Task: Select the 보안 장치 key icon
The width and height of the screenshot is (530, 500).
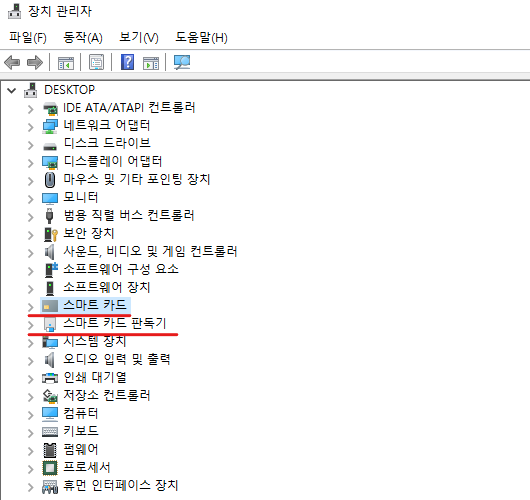Action: [x=51, y=234]
